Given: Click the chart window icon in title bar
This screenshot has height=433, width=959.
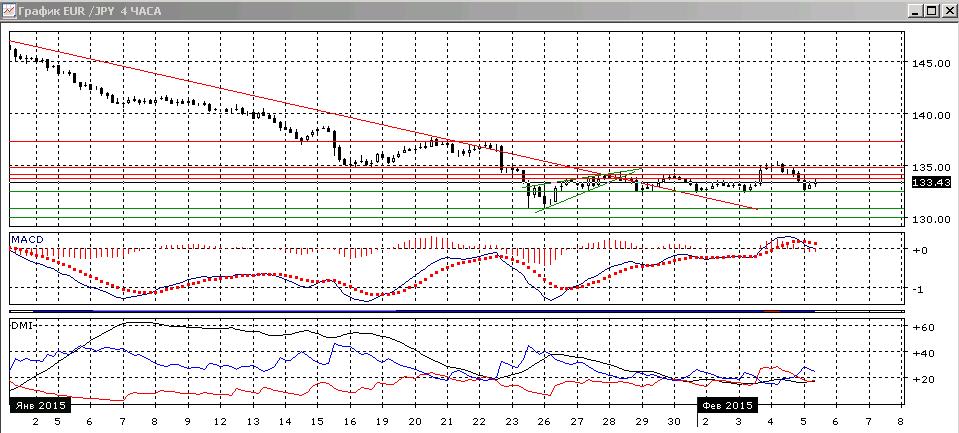Looking at the screenshot, I should [9, 11].
